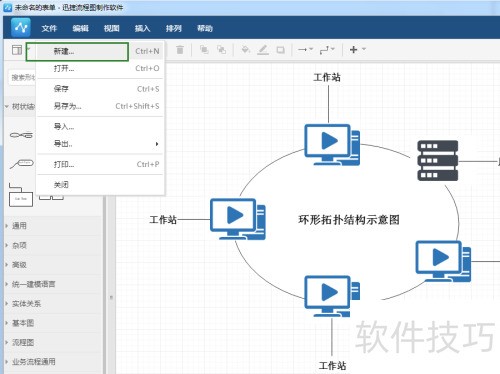Choose 打印... from the file menu
Screen dimensions: 500x374
click(x=100, y=164)
